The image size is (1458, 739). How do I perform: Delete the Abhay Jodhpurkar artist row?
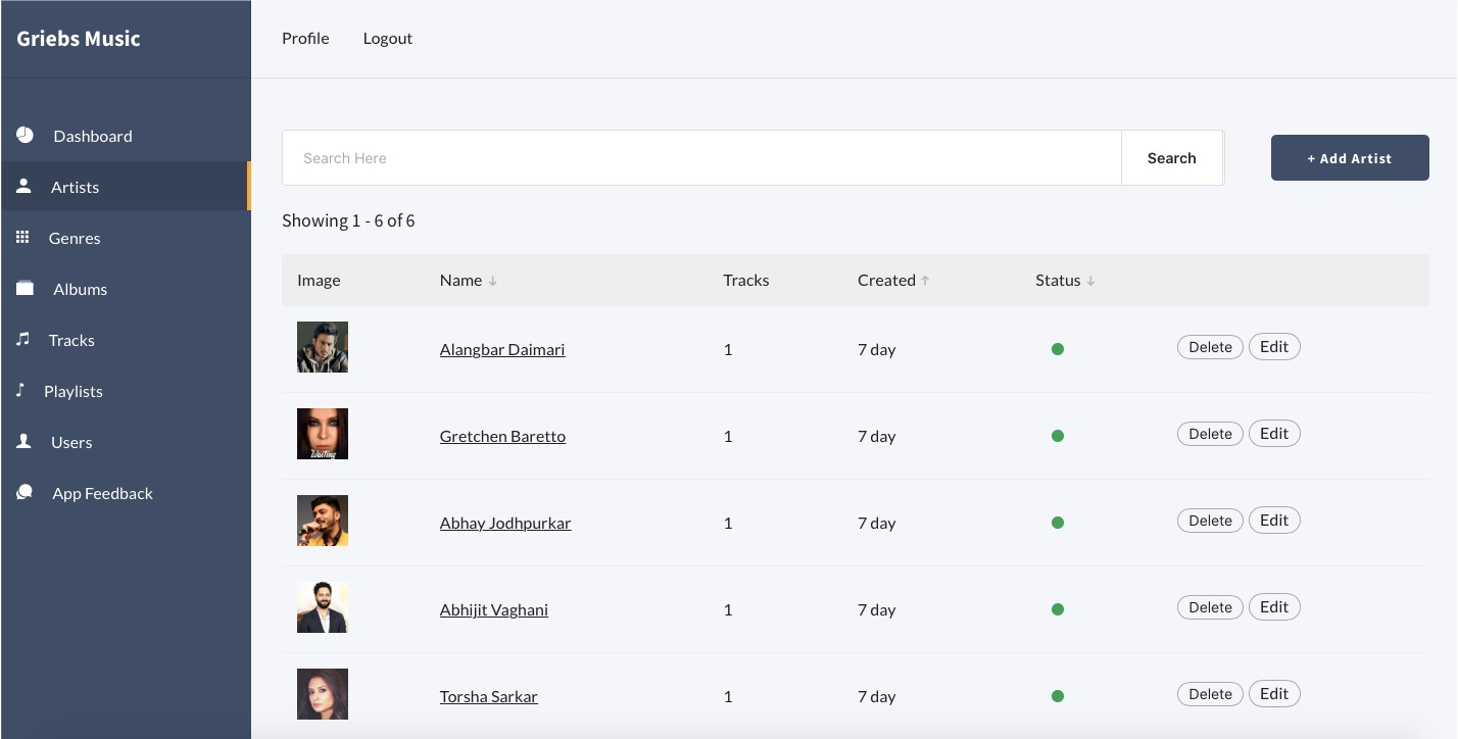pyautogui.click(x=1209, y=520)
